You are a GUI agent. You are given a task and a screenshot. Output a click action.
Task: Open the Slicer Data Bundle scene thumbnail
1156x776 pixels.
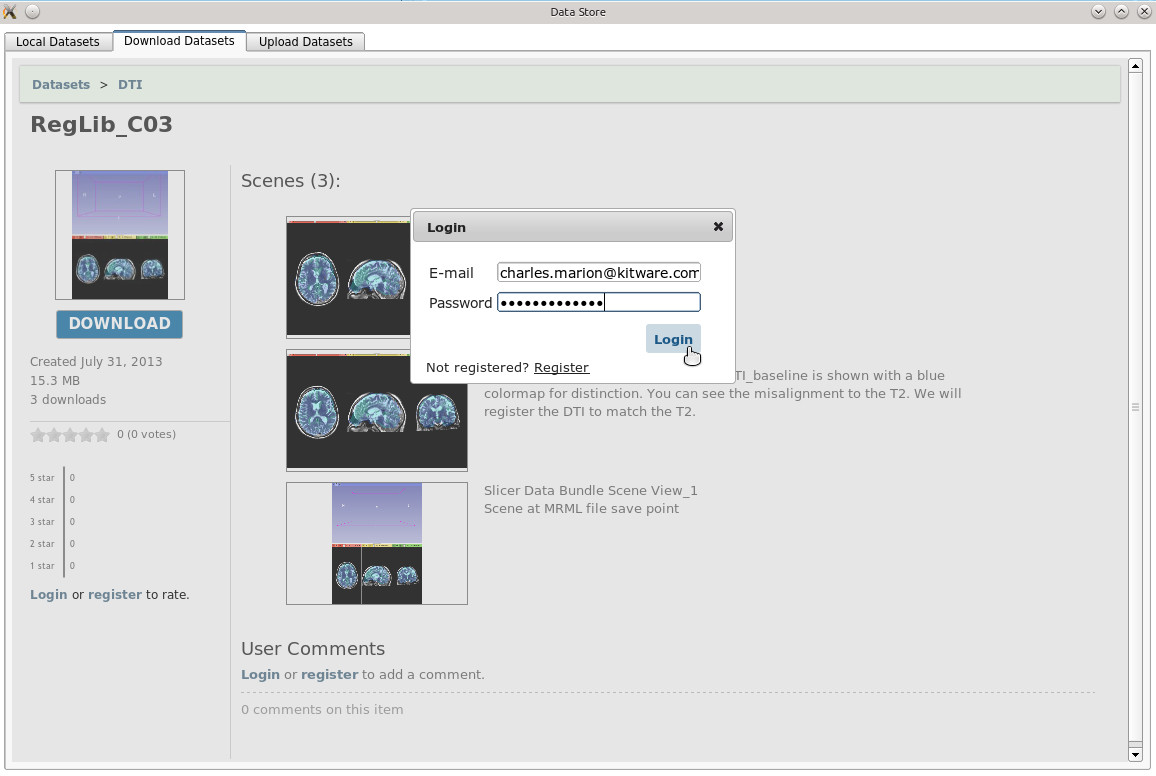click(x=376, y=544)
